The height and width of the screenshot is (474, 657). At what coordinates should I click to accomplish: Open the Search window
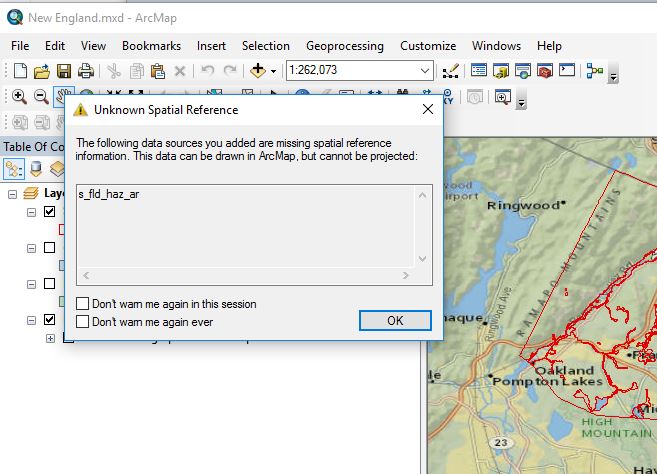click(523, 71)
